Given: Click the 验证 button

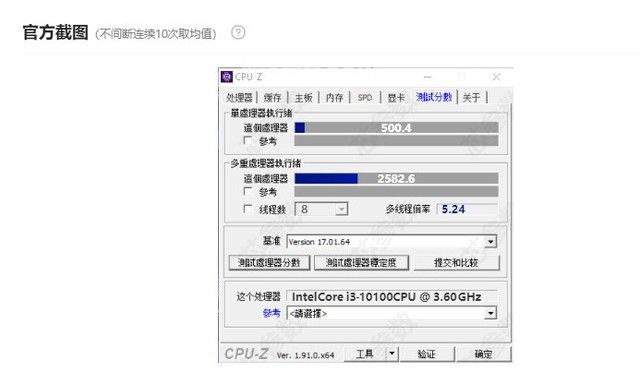Looking at the screenshot, I should coord(427,354).
